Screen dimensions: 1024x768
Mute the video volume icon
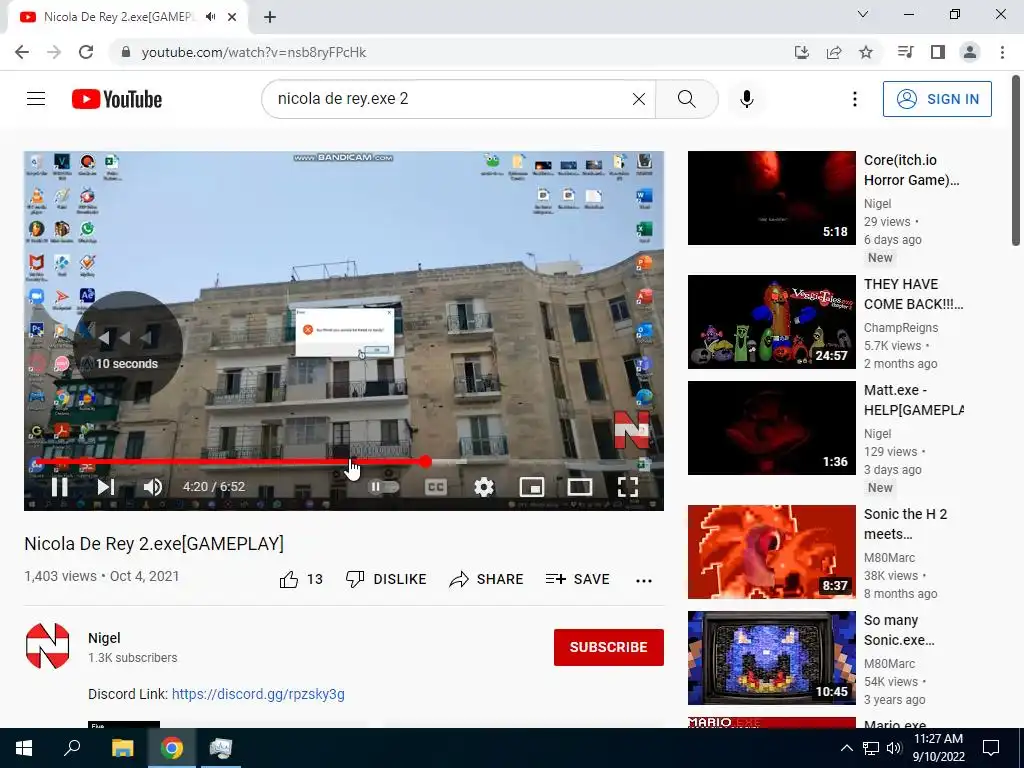(153, 487)
